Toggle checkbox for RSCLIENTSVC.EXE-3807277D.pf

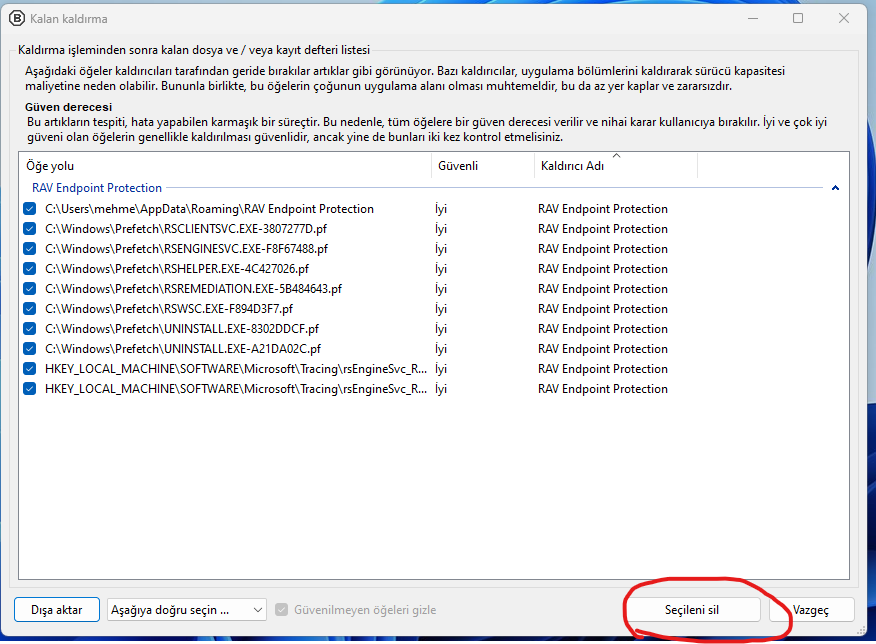[x=30, y=229]
